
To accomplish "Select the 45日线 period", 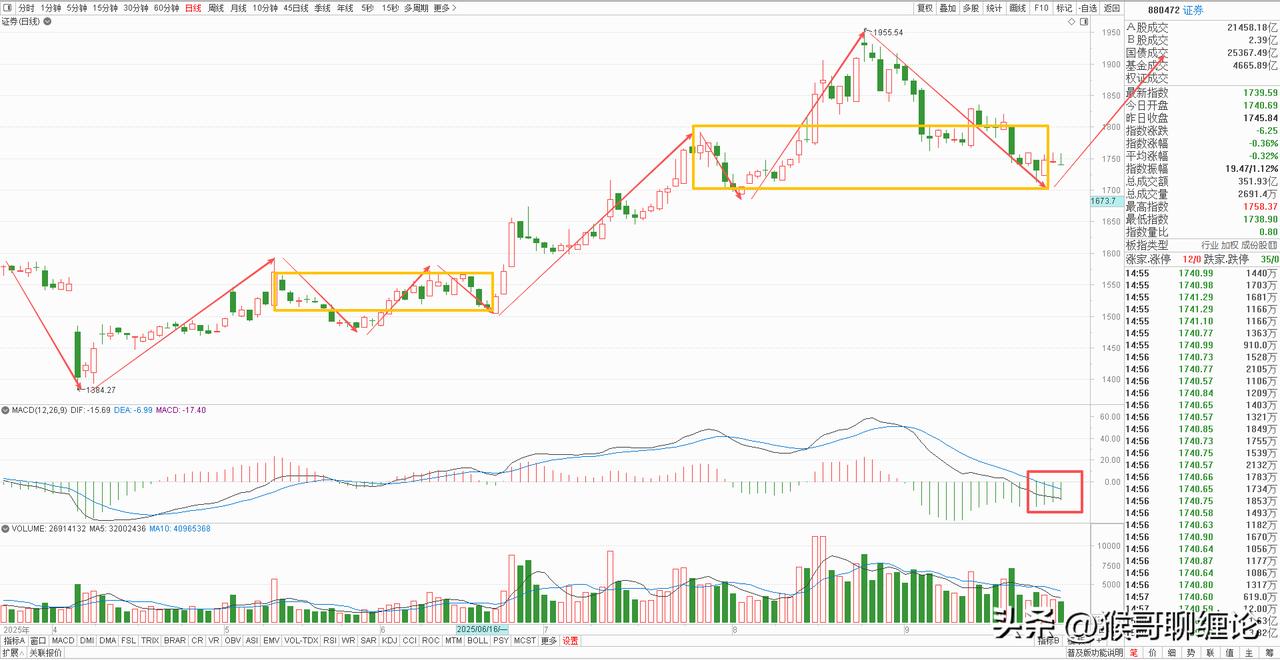I will 296,8.
